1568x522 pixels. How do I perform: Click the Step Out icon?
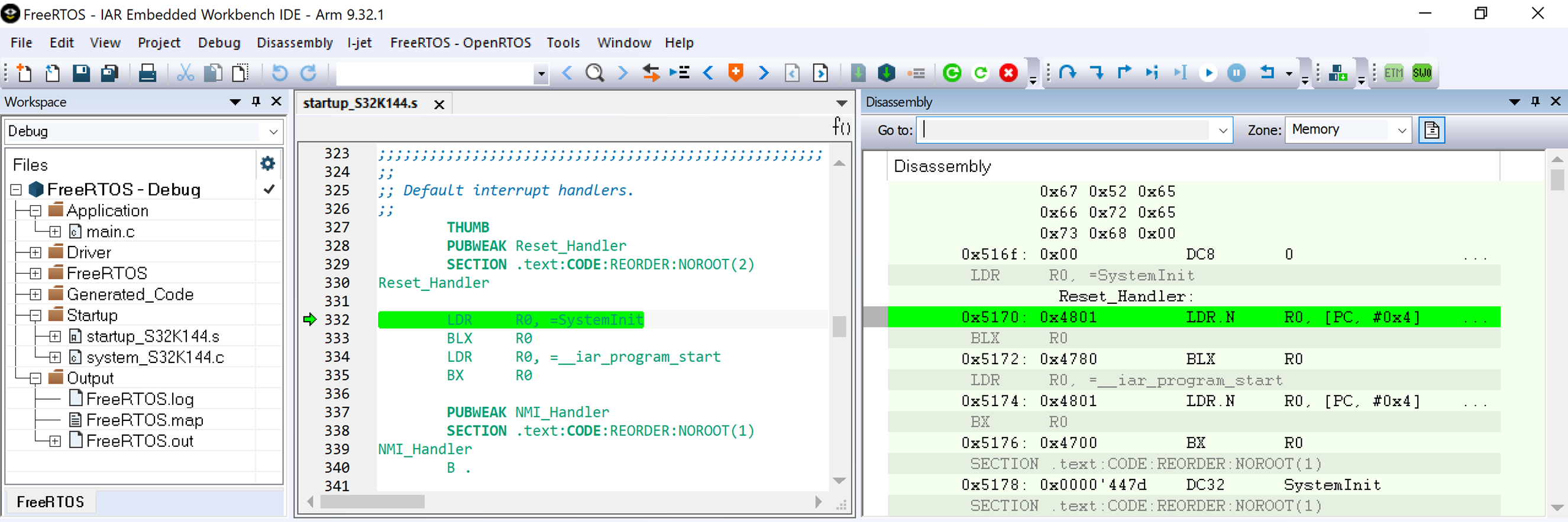click(1124, 73)
